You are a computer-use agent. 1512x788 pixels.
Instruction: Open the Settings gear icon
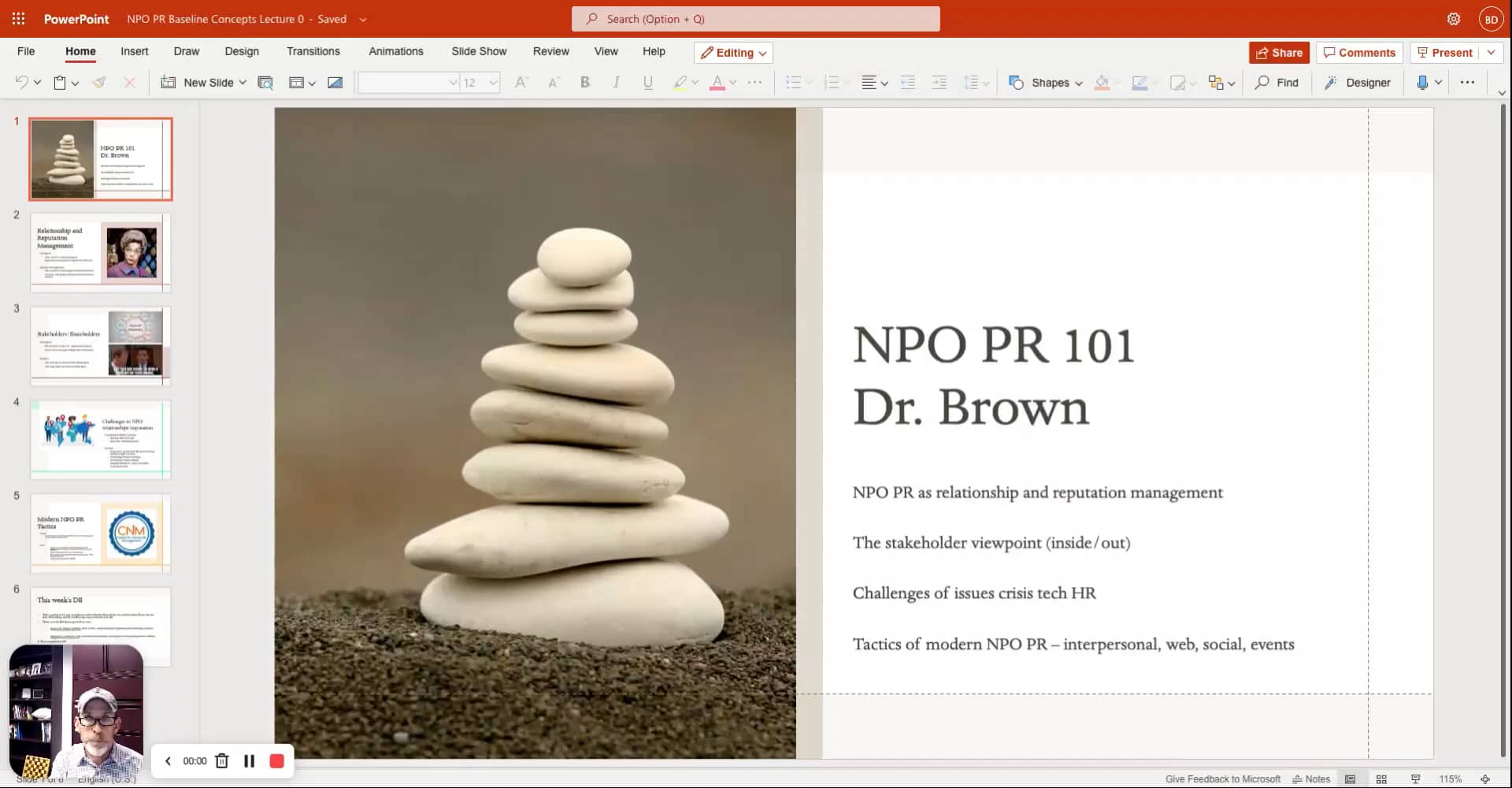tap(1454, 18)
